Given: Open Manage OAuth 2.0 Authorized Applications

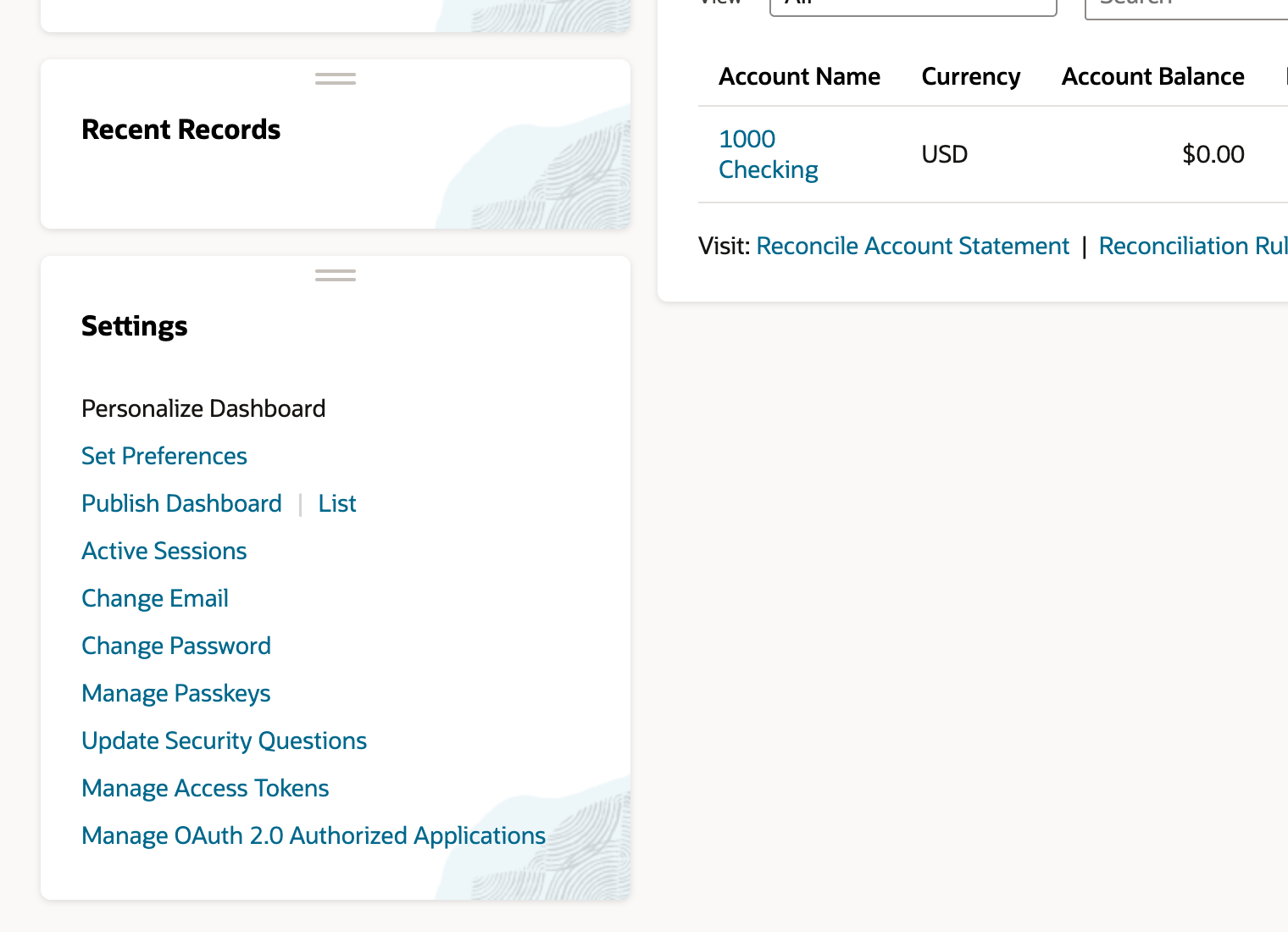Looking at the screenshot, I should coord(314,835).
